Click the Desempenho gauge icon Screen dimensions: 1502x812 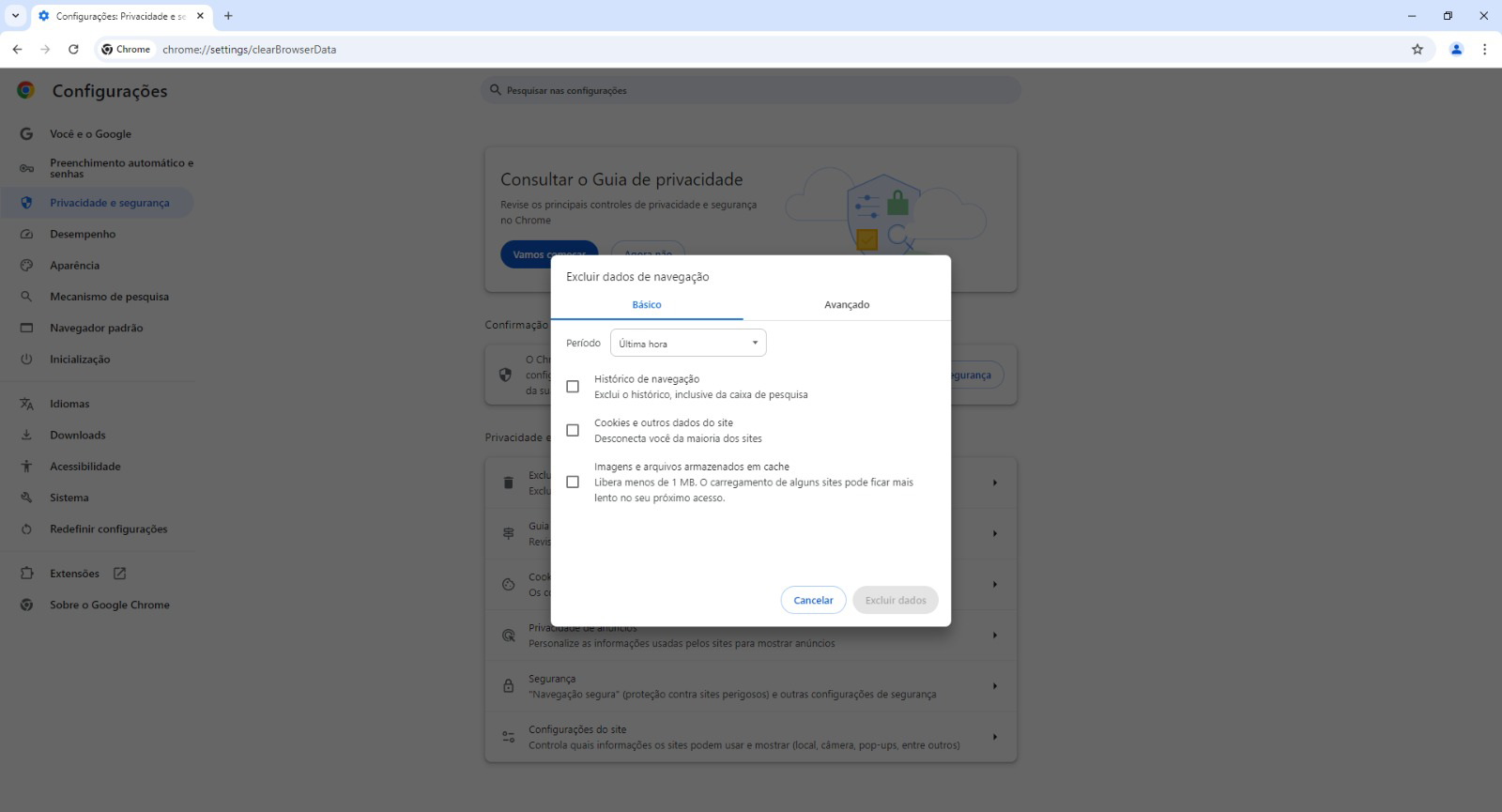click(26, 234)
